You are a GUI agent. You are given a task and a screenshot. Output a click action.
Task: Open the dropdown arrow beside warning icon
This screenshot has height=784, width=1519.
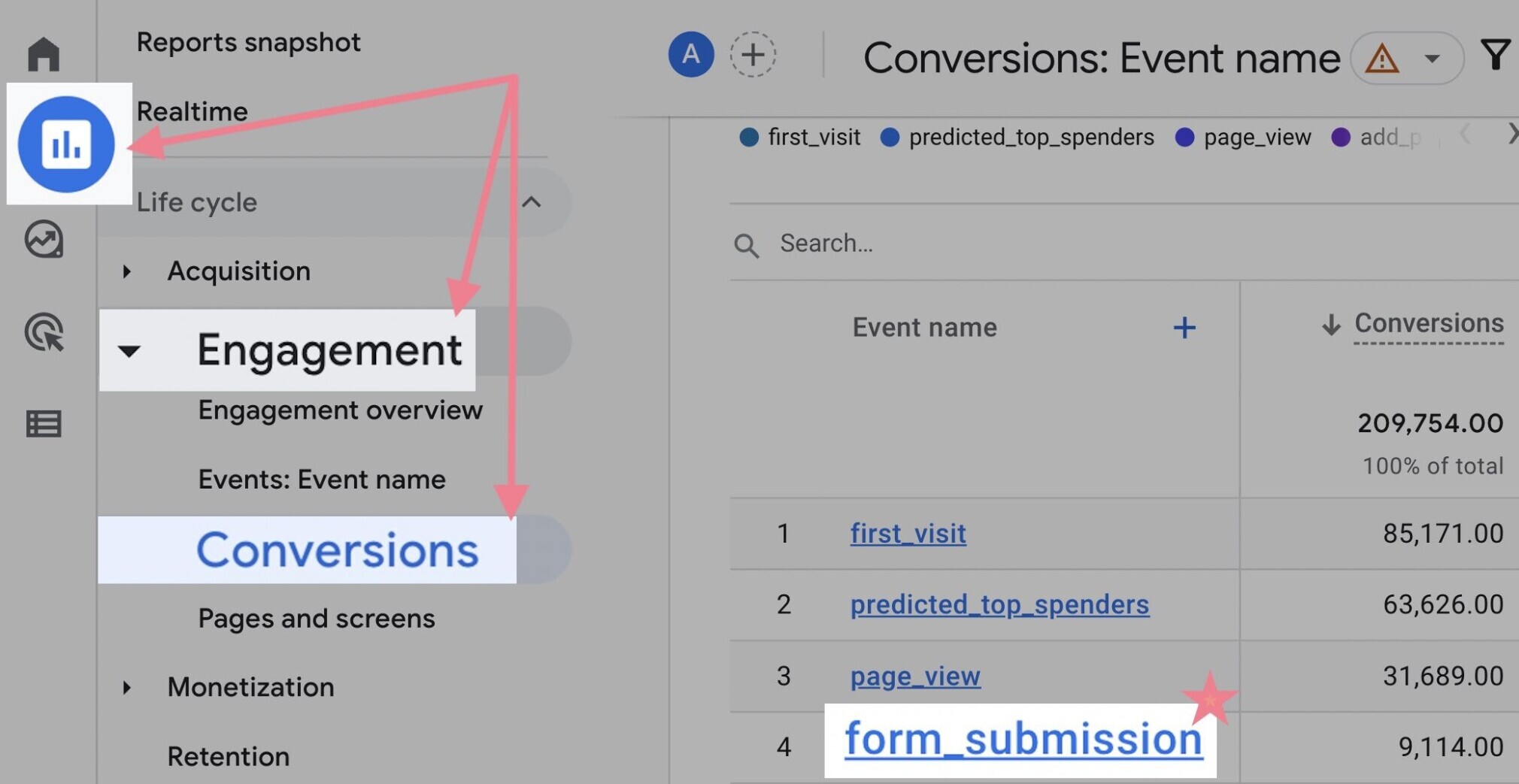[1432, 59]
